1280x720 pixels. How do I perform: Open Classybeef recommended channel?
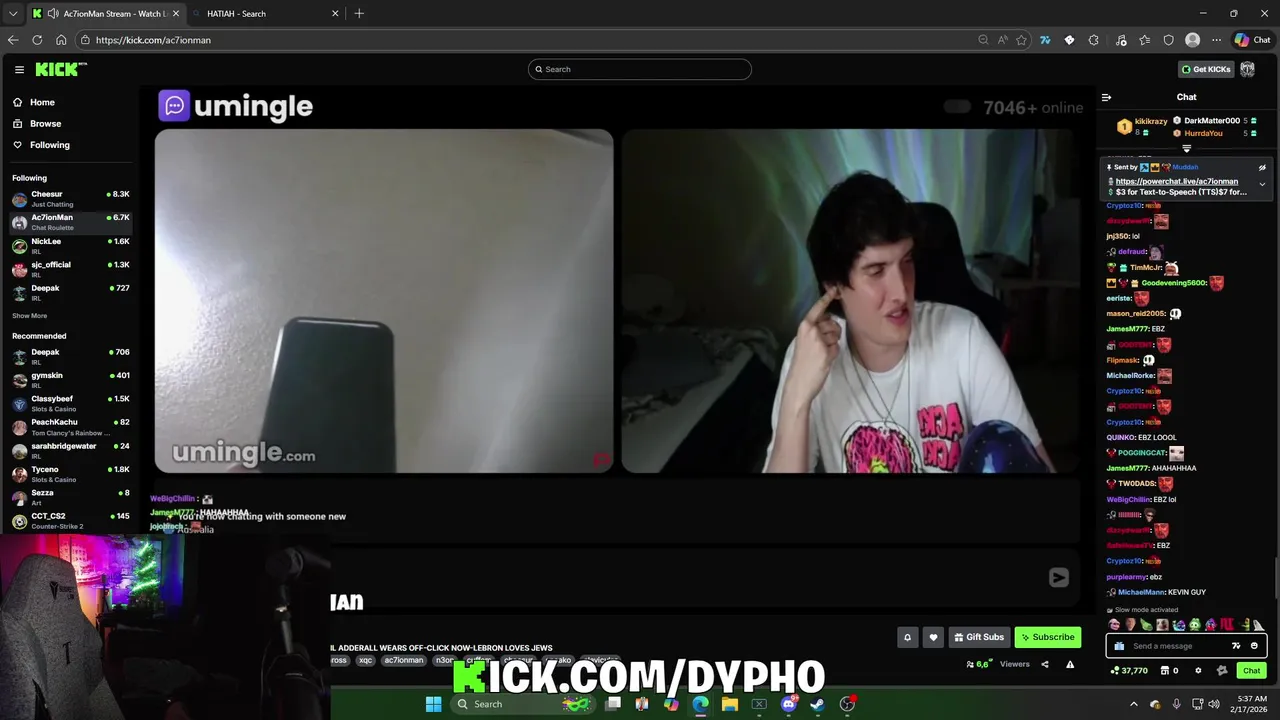[x=70, y=403]
